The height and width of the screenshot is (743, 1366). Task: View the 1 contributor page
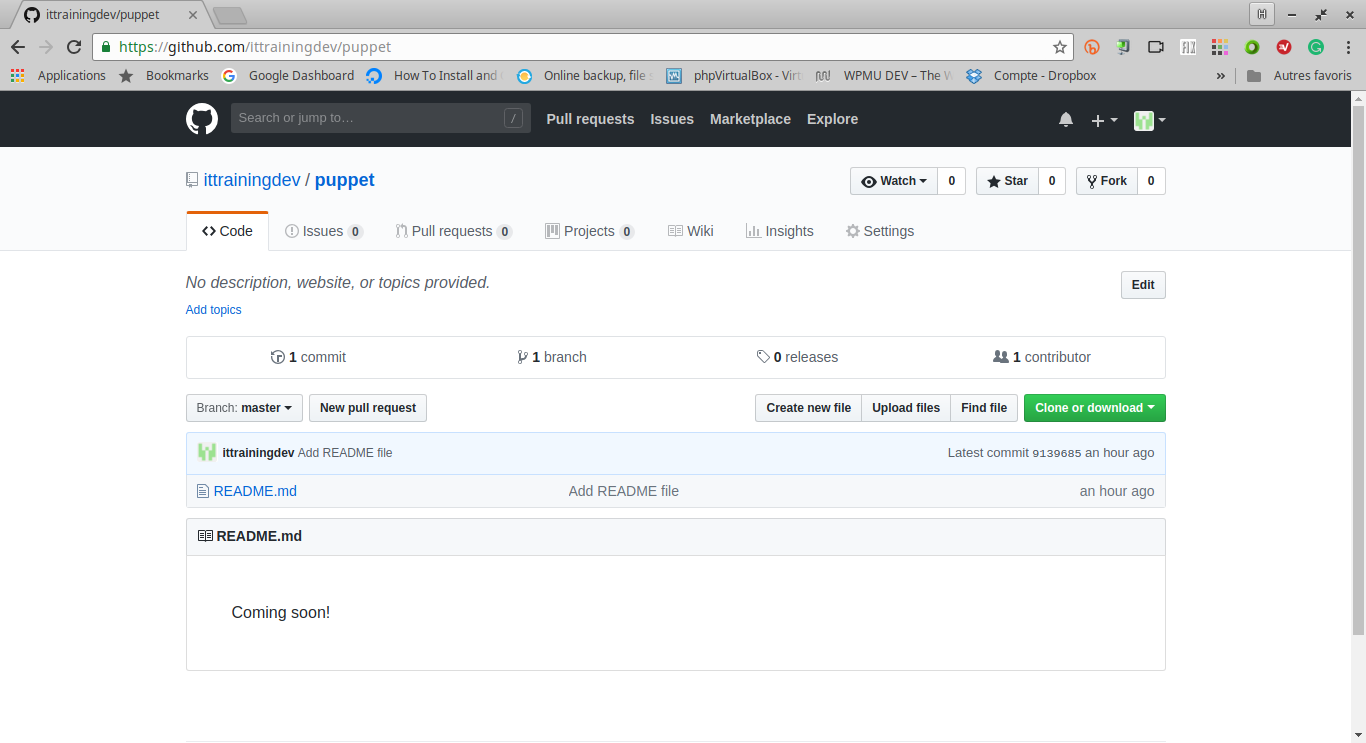pyautogui.click(x=1042, y=357)
